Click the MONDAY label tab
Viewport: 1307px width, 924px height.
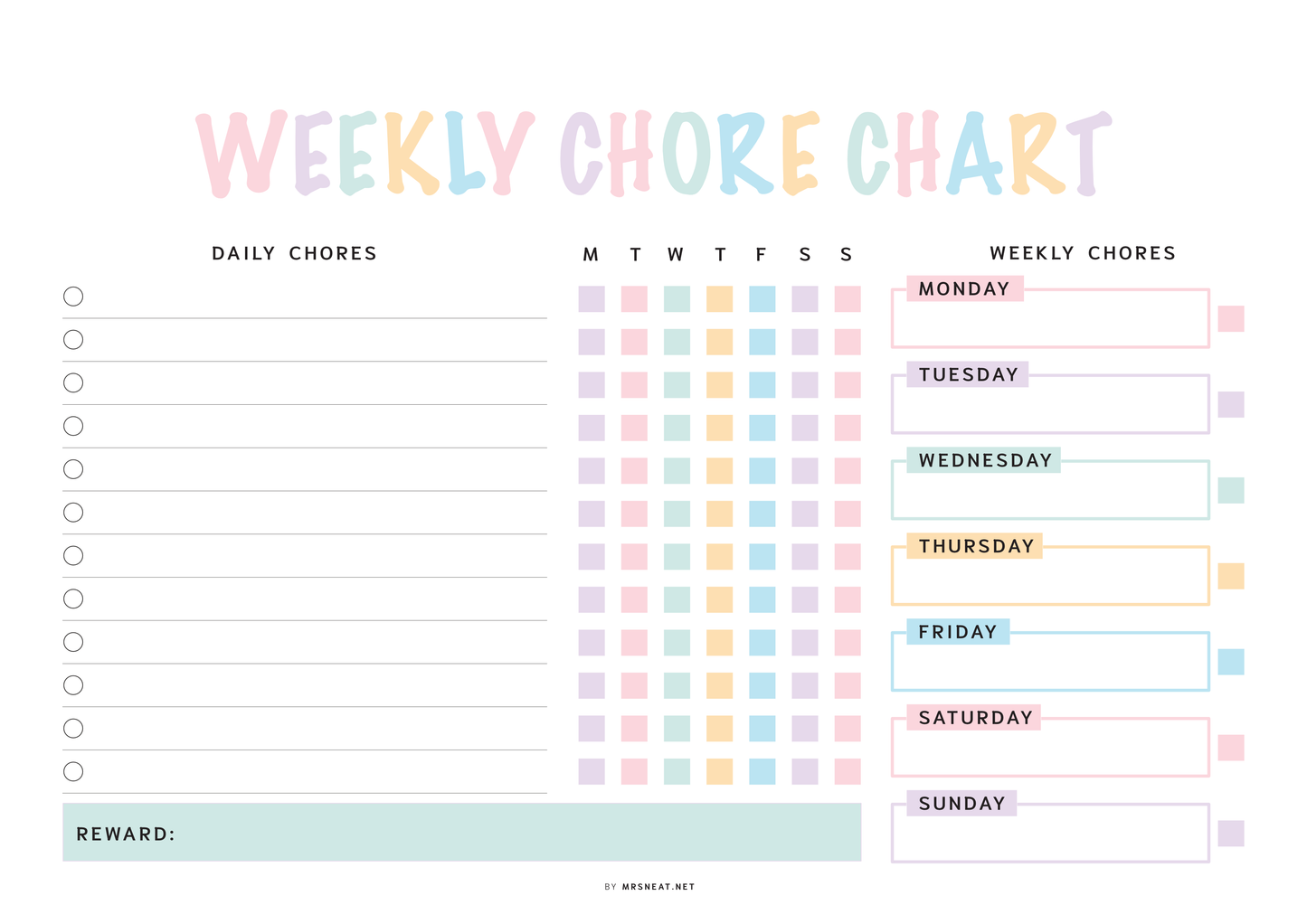(x=964, y=288)
